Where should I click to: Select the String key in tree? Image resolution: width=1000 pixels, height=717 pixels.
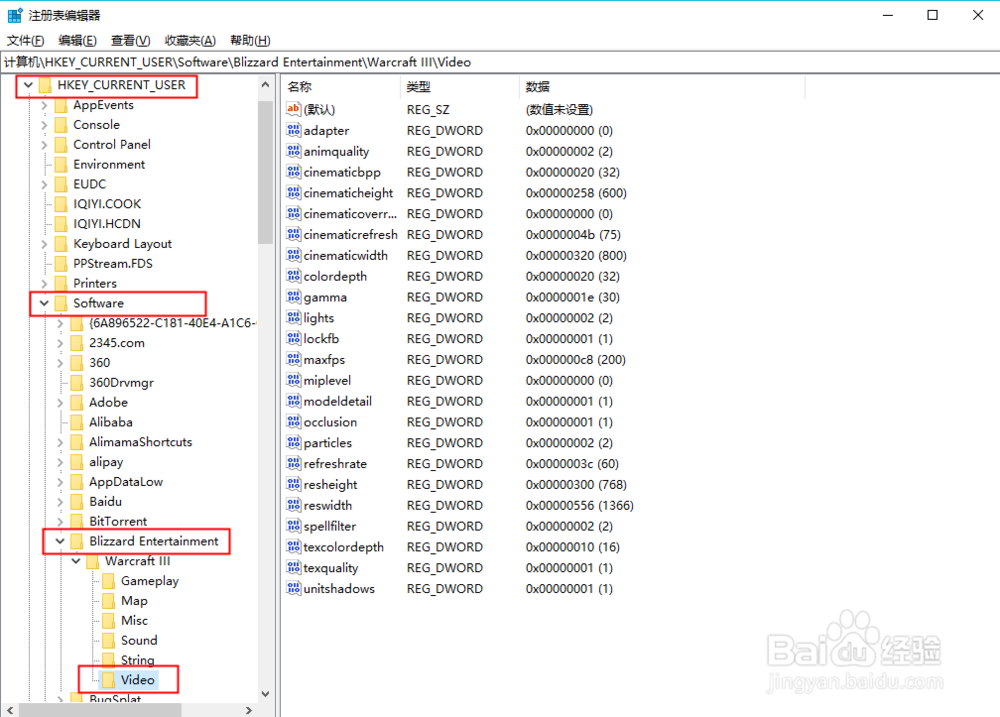coord(138,660)
